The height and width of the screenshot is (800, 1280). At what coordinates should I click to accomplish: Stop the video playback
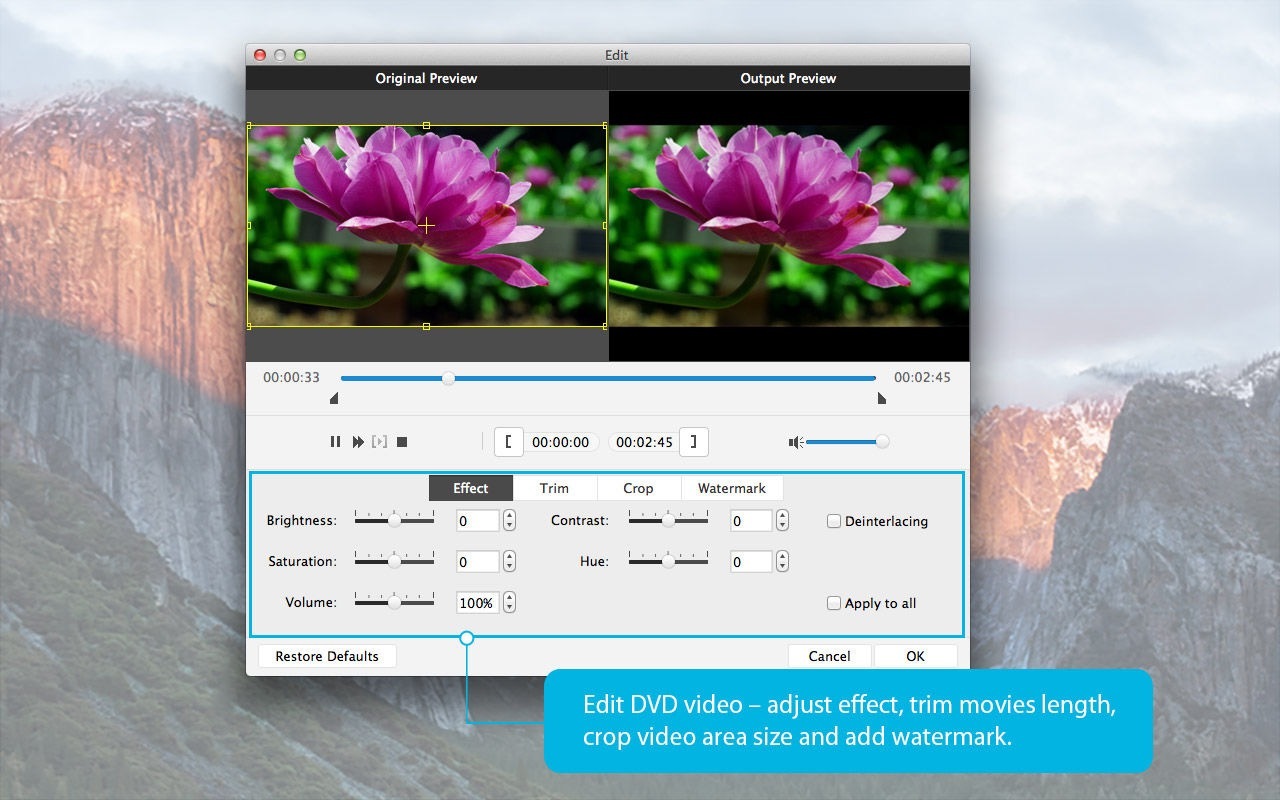[x=402, y=442]
